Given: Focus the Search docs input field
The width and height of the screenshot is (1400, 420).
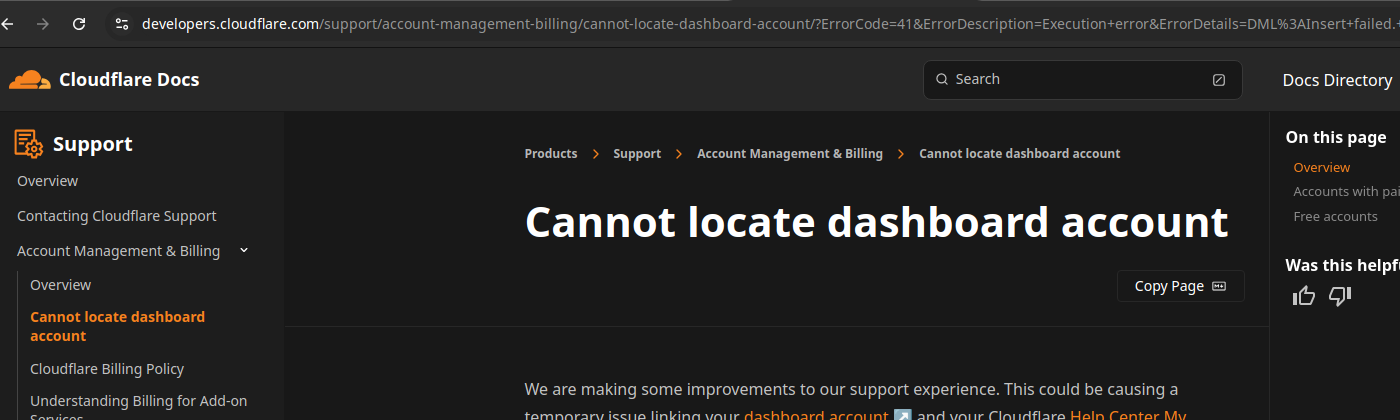Looking at the screenshot, I should click(x=1082, y=80).
